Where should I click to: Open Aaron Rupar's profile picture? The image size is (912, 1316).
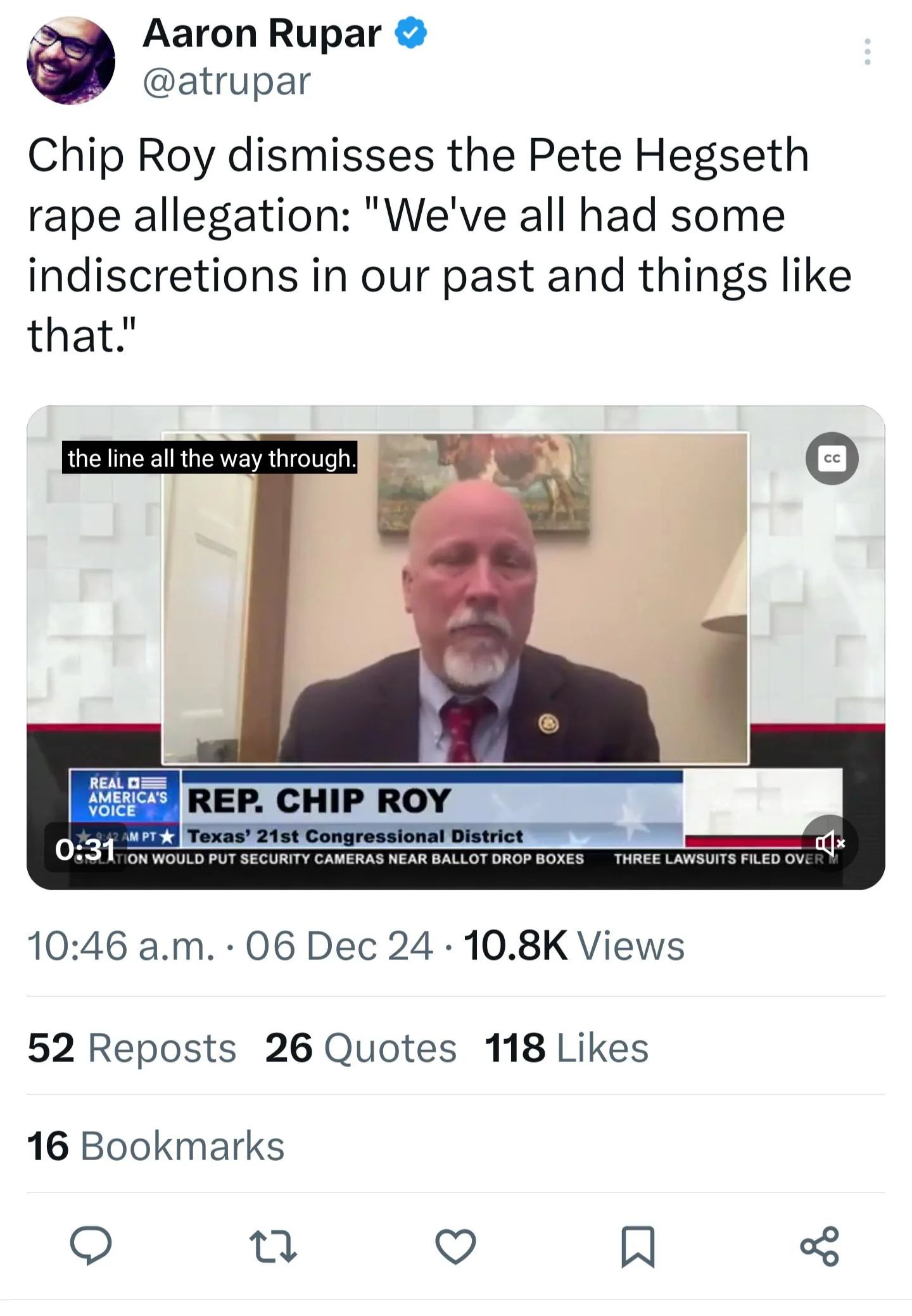(71, 60)
